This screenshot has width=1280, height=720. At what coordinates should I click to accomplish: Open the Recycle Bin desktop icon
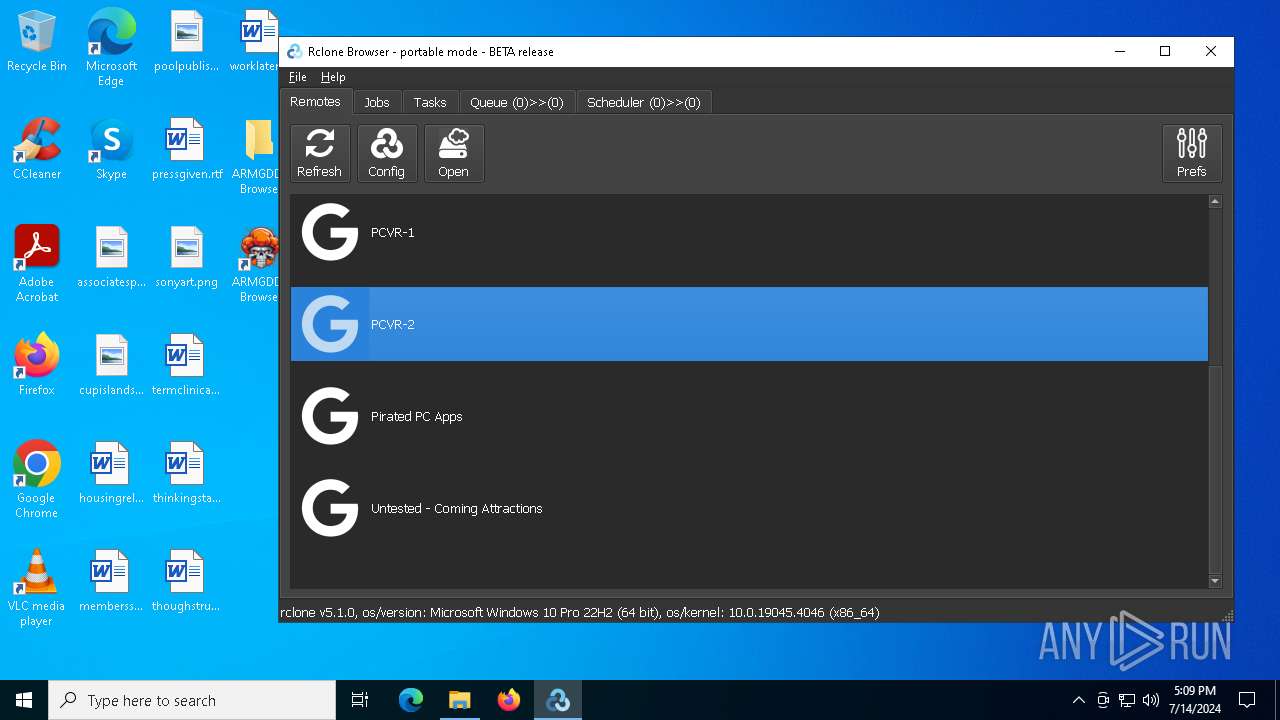[37, 42]
